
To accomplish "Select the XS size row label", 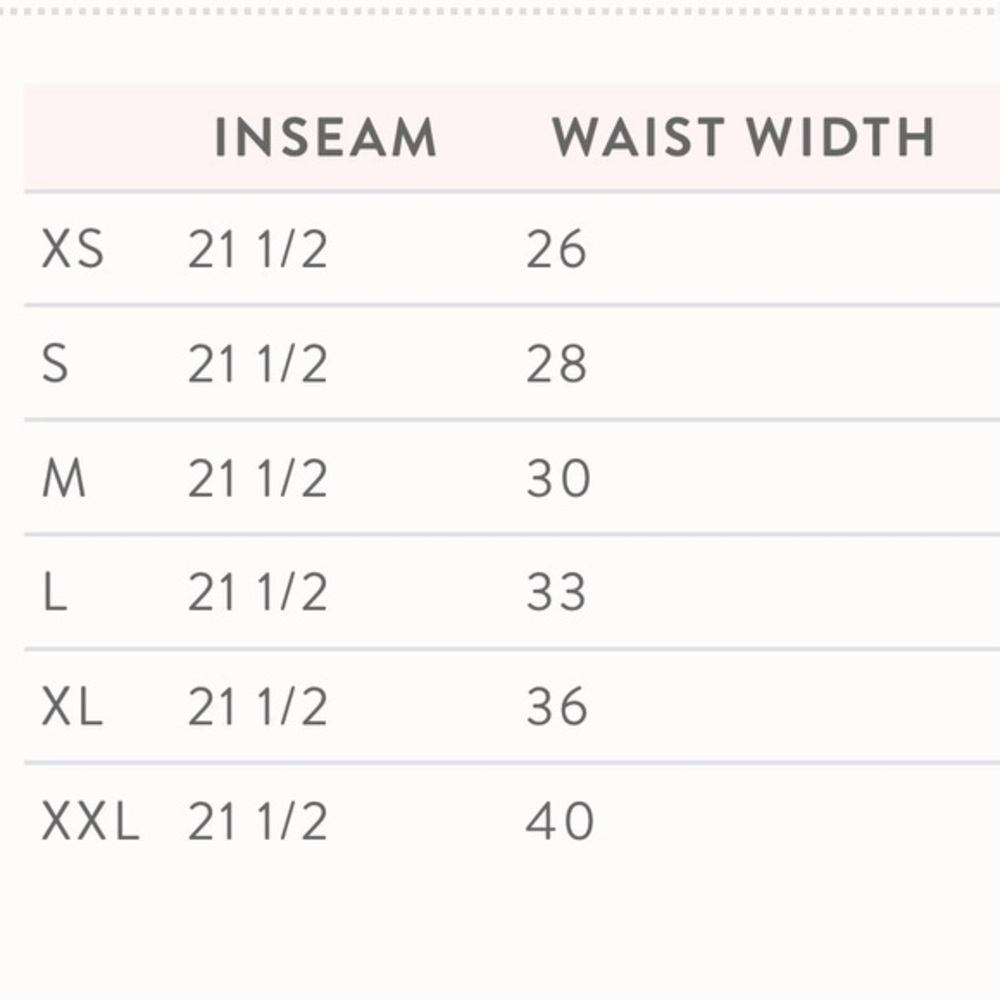I will [73, 249].
